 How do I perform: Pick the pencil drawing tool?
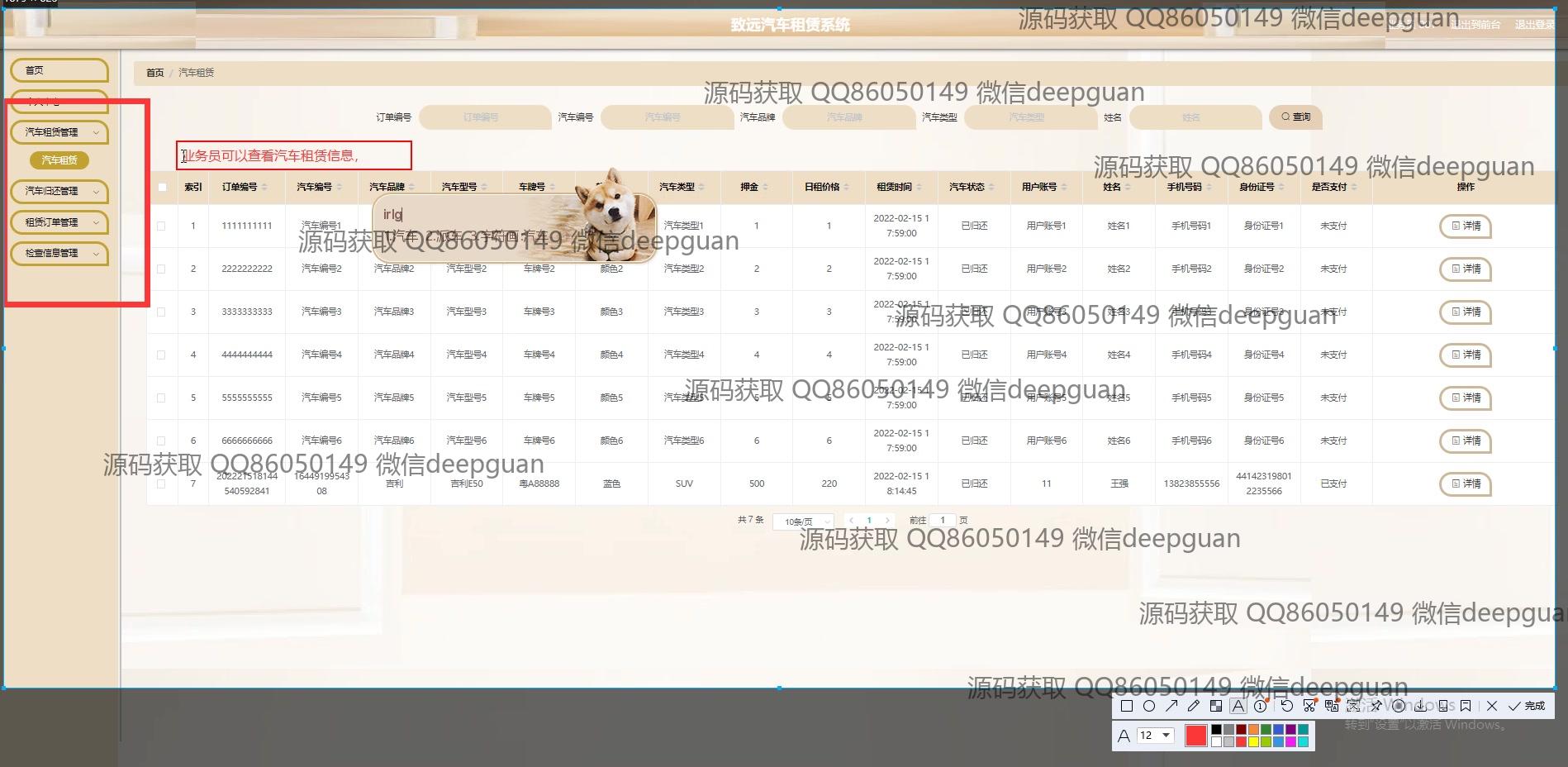pyautogui.click(x=1193, y=706)
